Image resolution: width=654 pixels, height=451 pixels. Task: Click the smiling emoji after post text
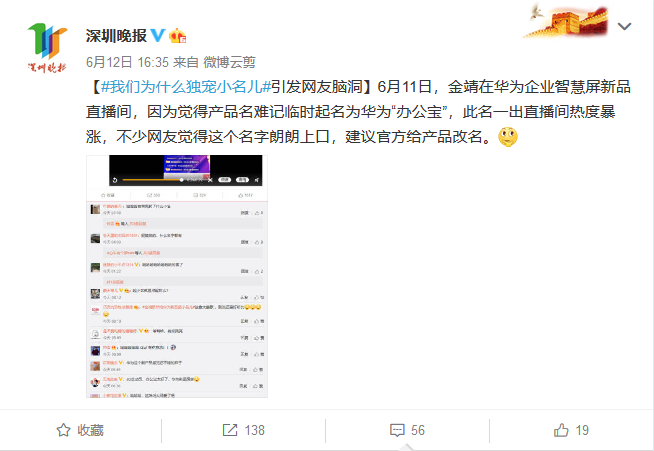point(508,136)
